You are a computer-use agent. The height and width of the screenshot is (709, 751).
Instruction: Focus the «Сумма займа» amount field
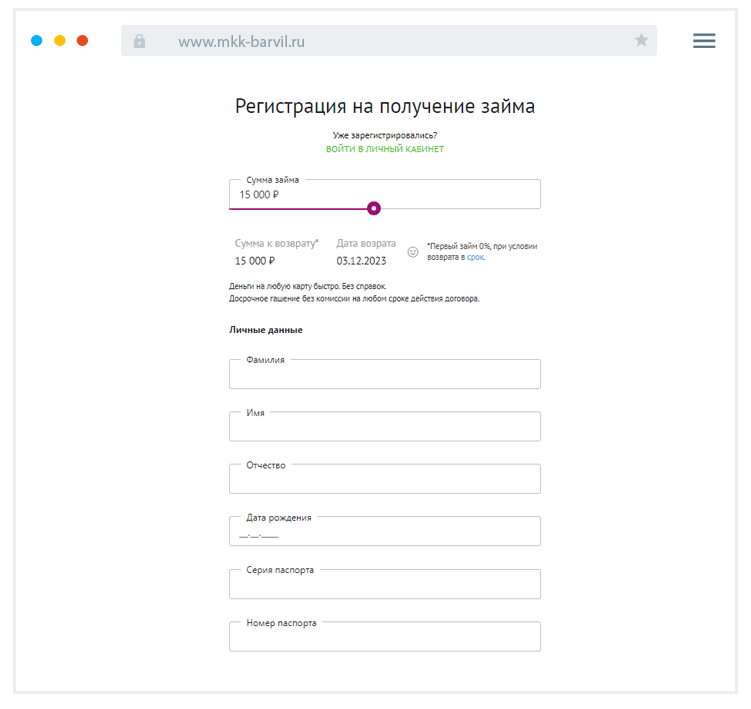click(x=385, y=195)
